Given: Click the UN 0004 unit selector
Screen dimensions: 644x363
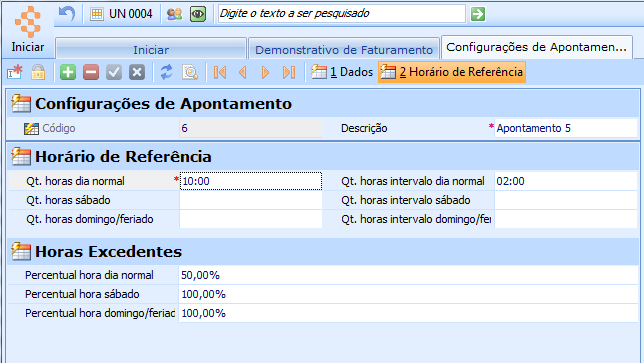Looking at the screenshot, I should (x=122, y=14).
